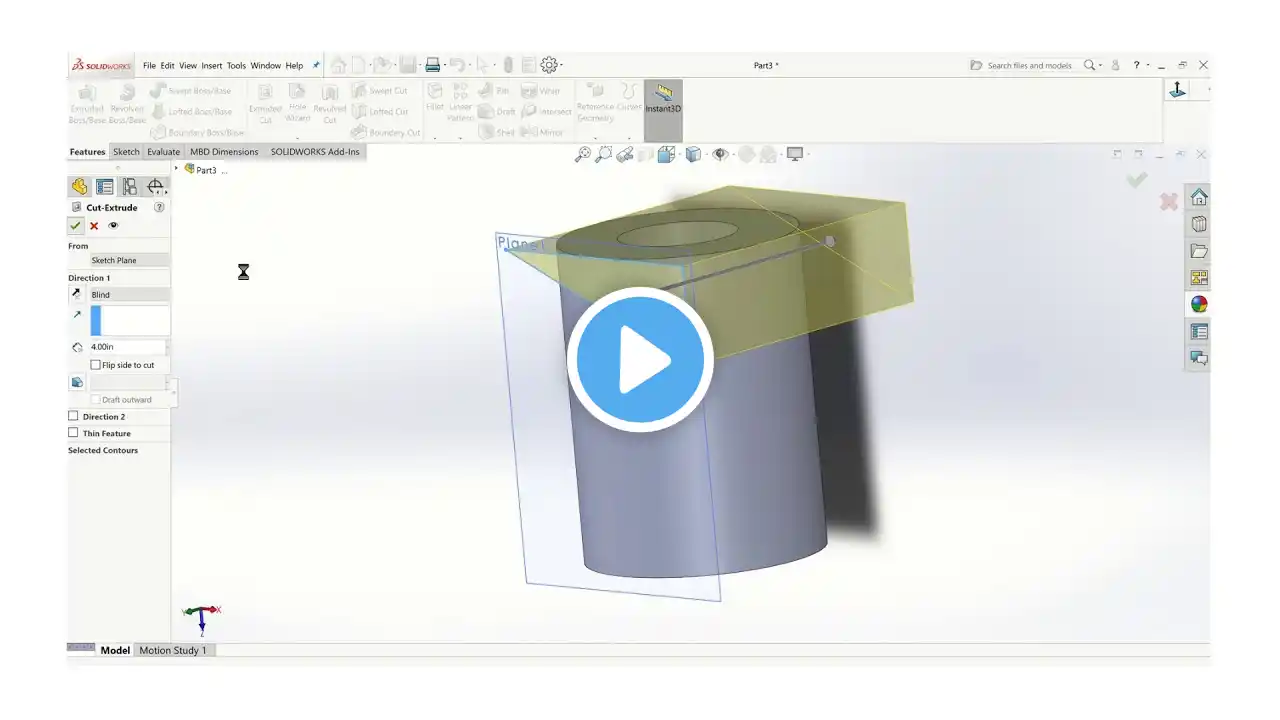The image size is (1280, 720).
Task: Open SOLIDWORKS Forum task pane icon
Action: click(x=1199, y=358)
